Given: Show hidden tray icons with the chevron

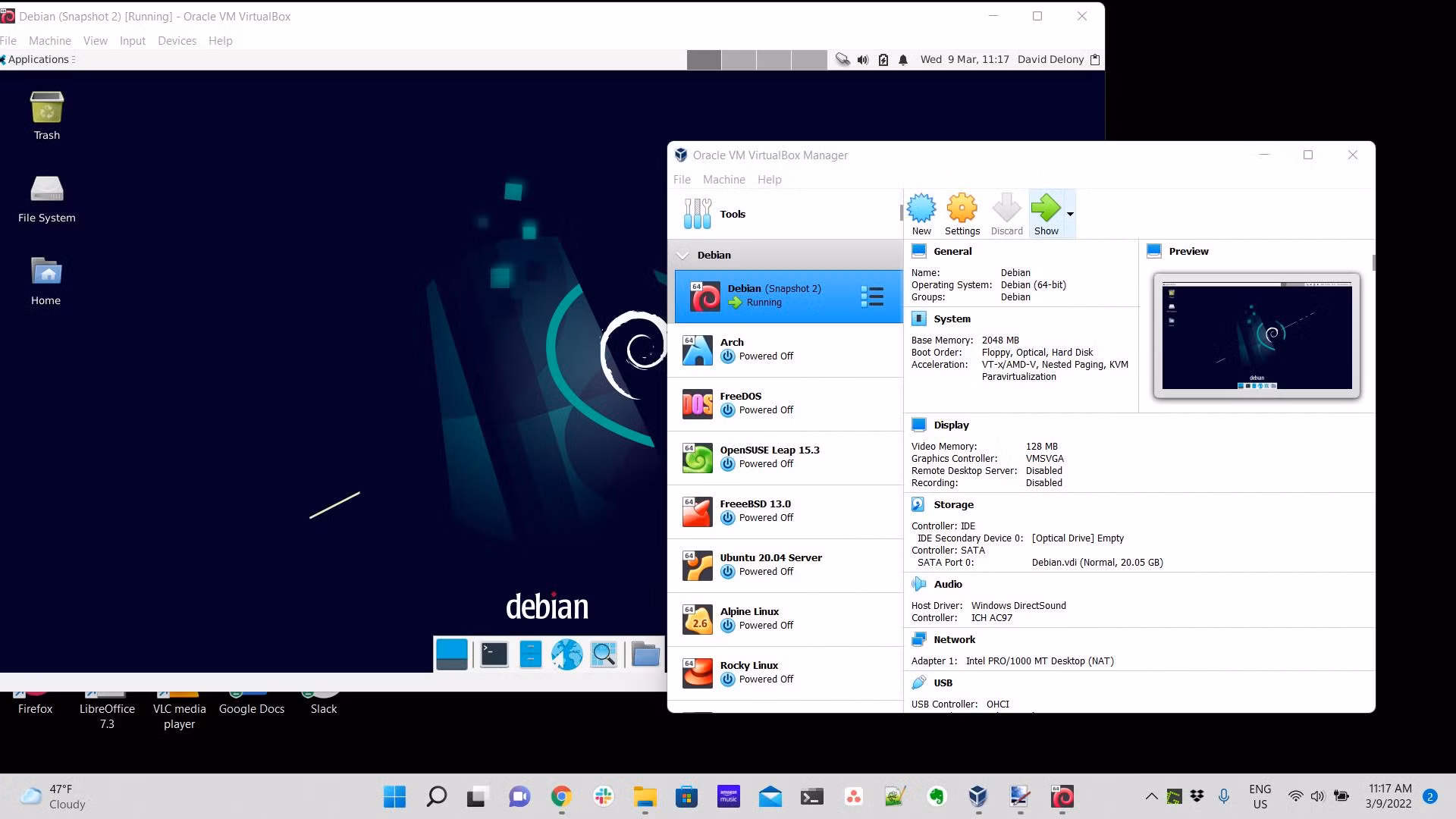Looking at the screenshot, I should click(1151, 796).
